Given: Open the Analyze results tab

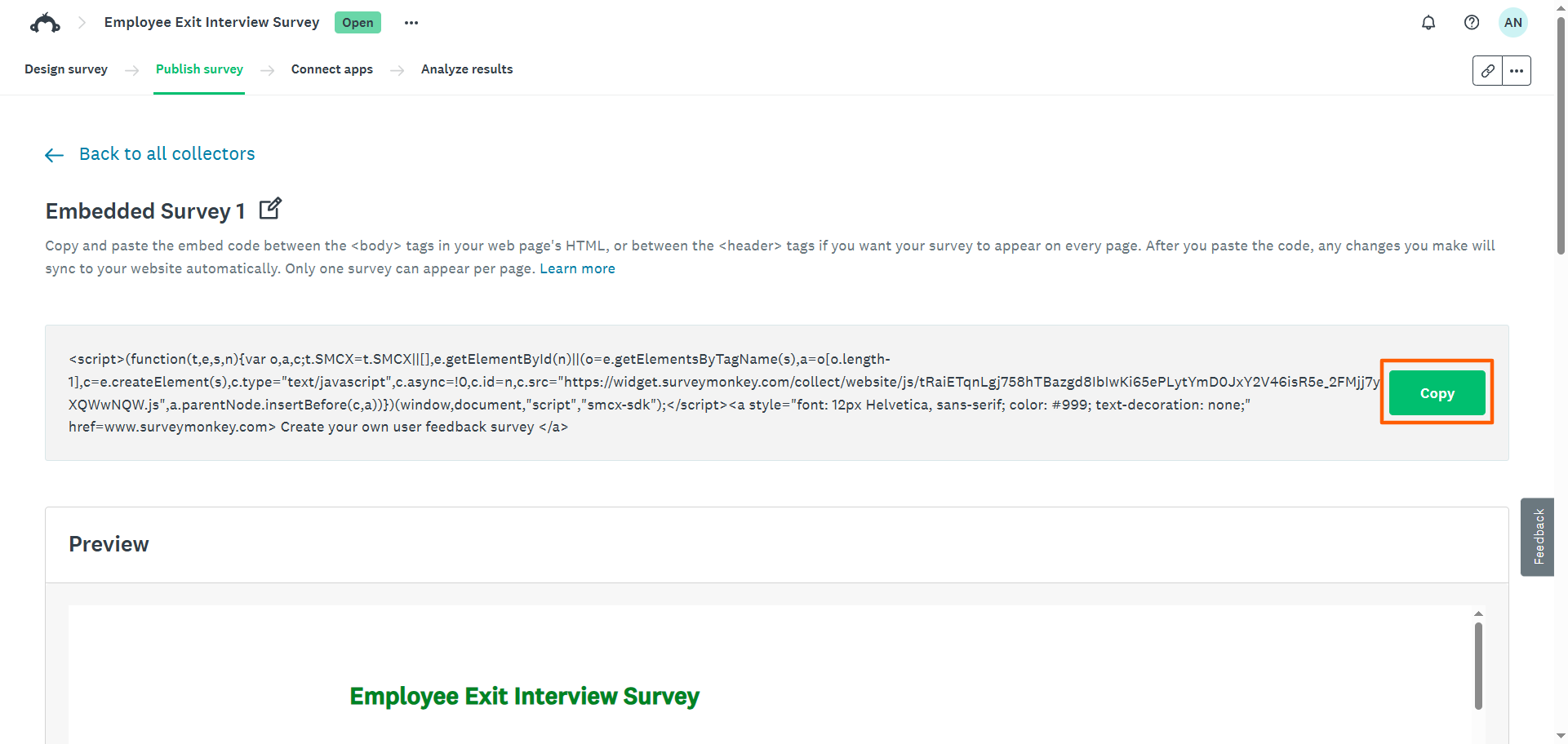Looking at the screenshot, I should tap(467, 69).
